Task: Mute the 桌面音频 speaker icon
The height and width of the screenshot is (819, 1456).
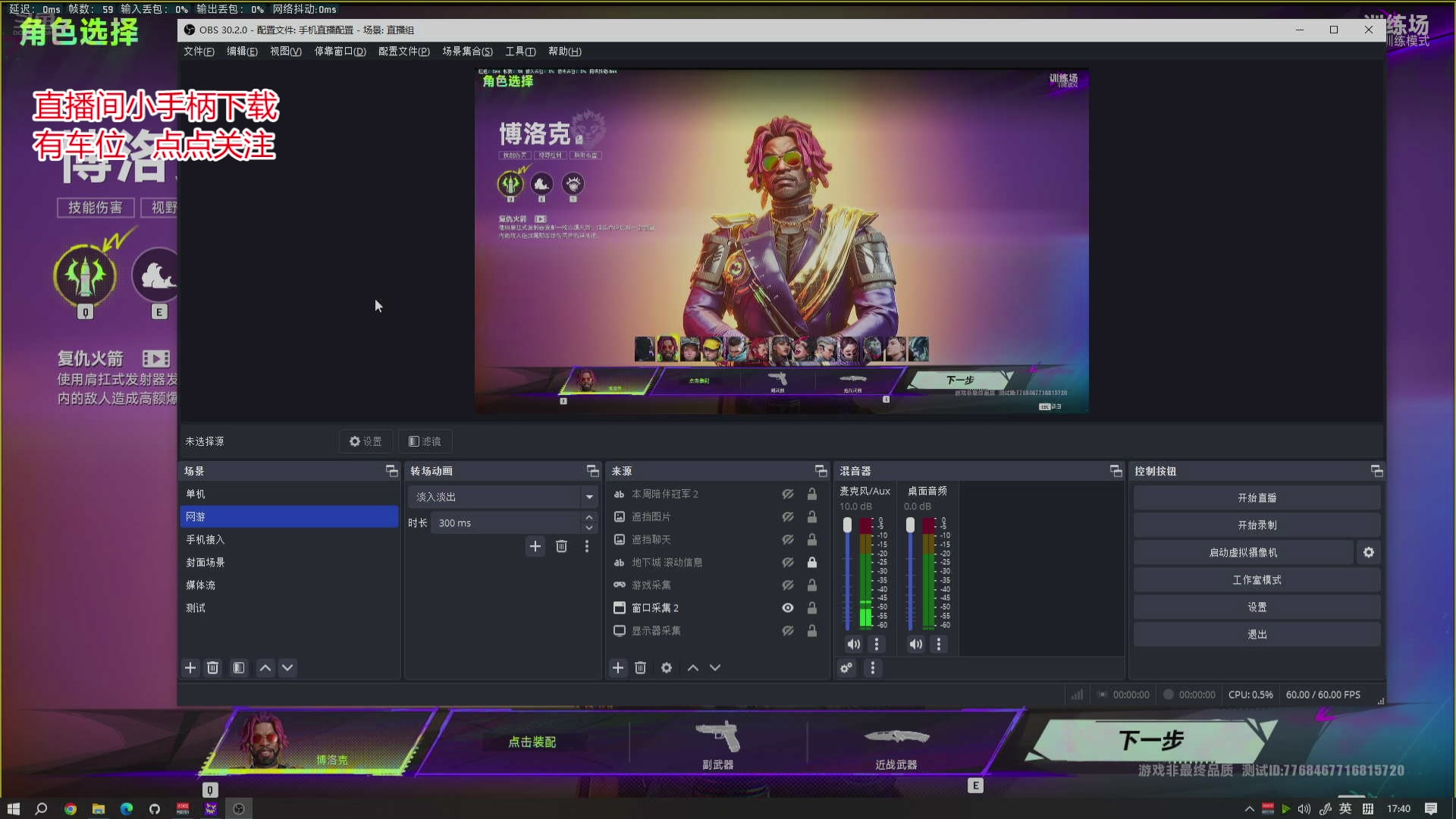Action: click(917, 645)
